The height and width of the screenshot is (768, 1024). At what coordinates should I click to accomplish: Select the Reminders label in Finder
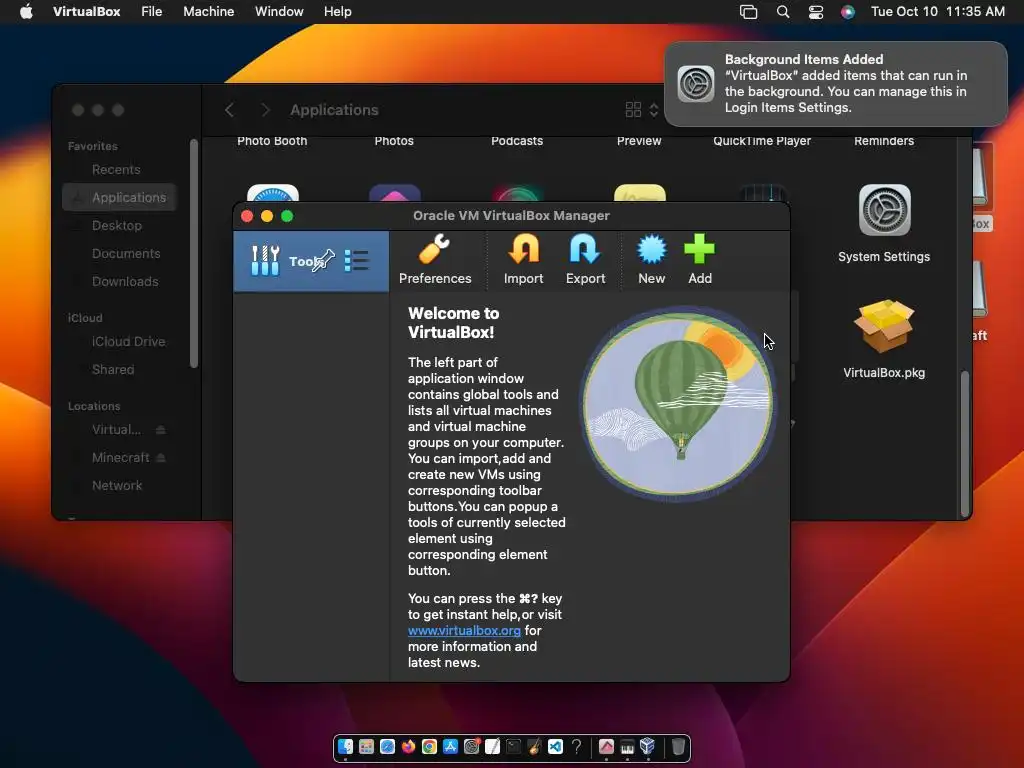pyautogui.click(x=884, y=140)
